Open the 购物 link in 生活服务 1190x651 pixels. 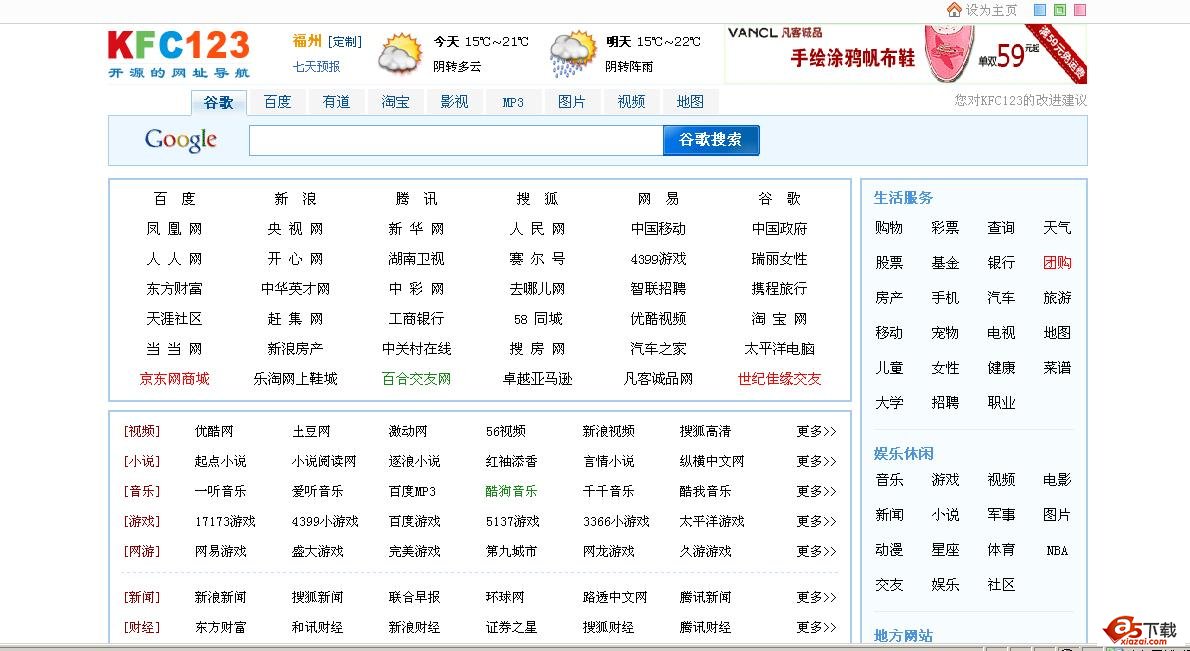click(889, 228)
